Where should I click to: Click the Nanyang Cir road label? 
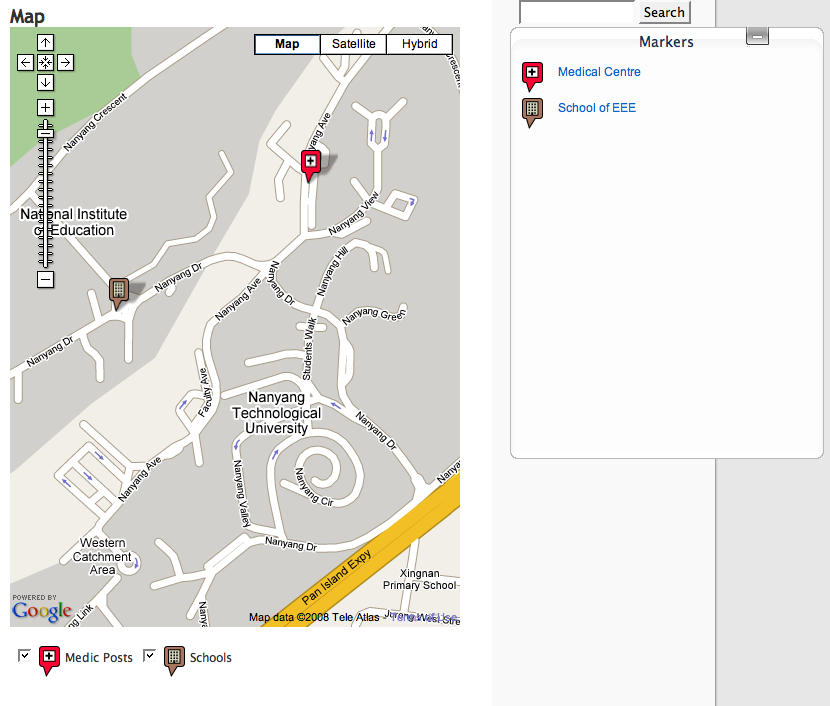pos(314,487)
